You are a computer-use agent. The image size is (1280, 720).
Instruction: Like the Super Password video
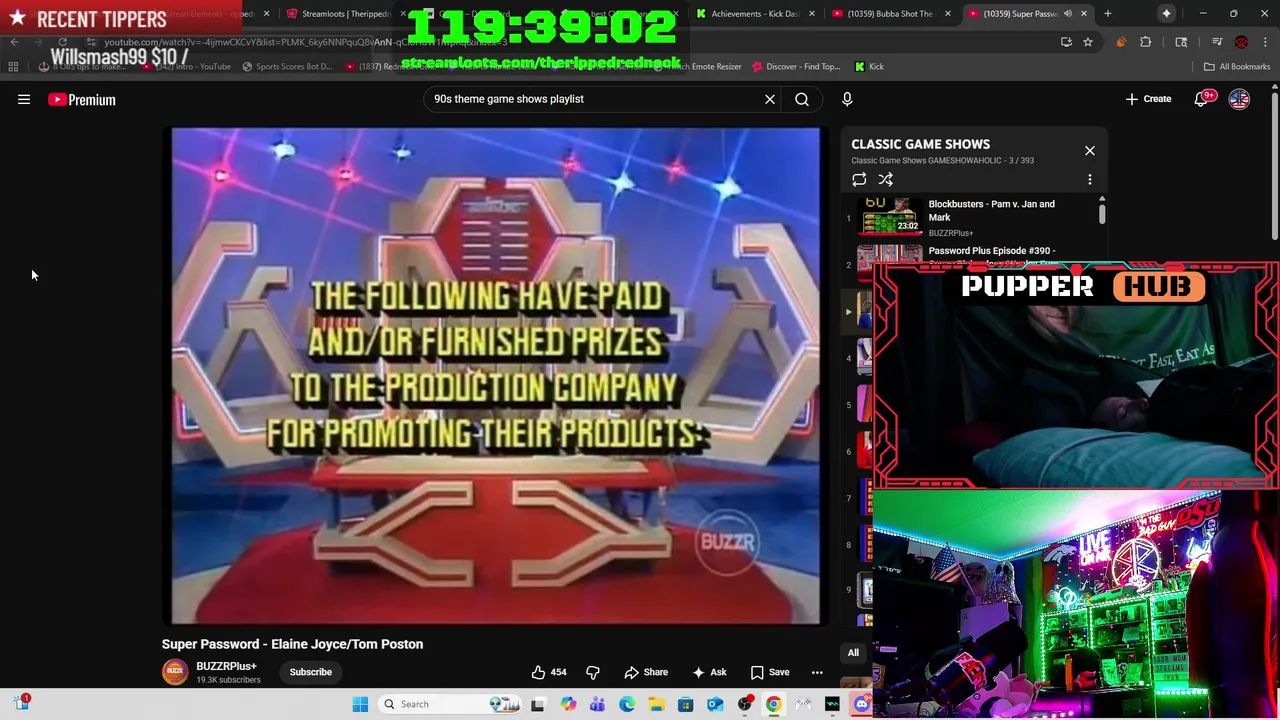[548, 672]
